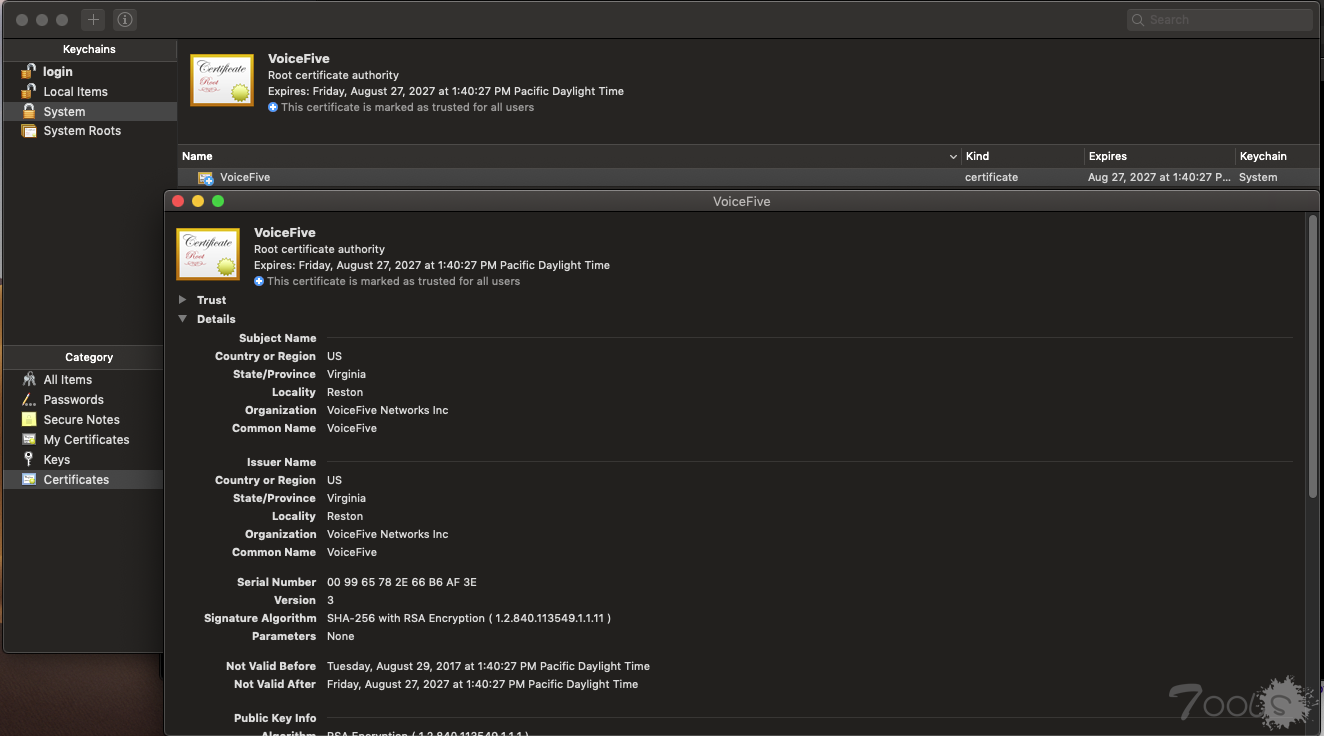Select the login keychain
1324x736 pixels.
tap(57, 72)
